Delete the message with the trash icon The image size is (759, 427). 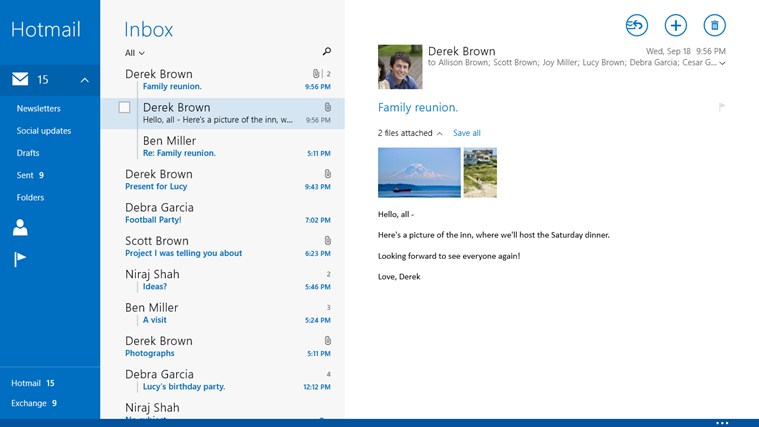714,25
